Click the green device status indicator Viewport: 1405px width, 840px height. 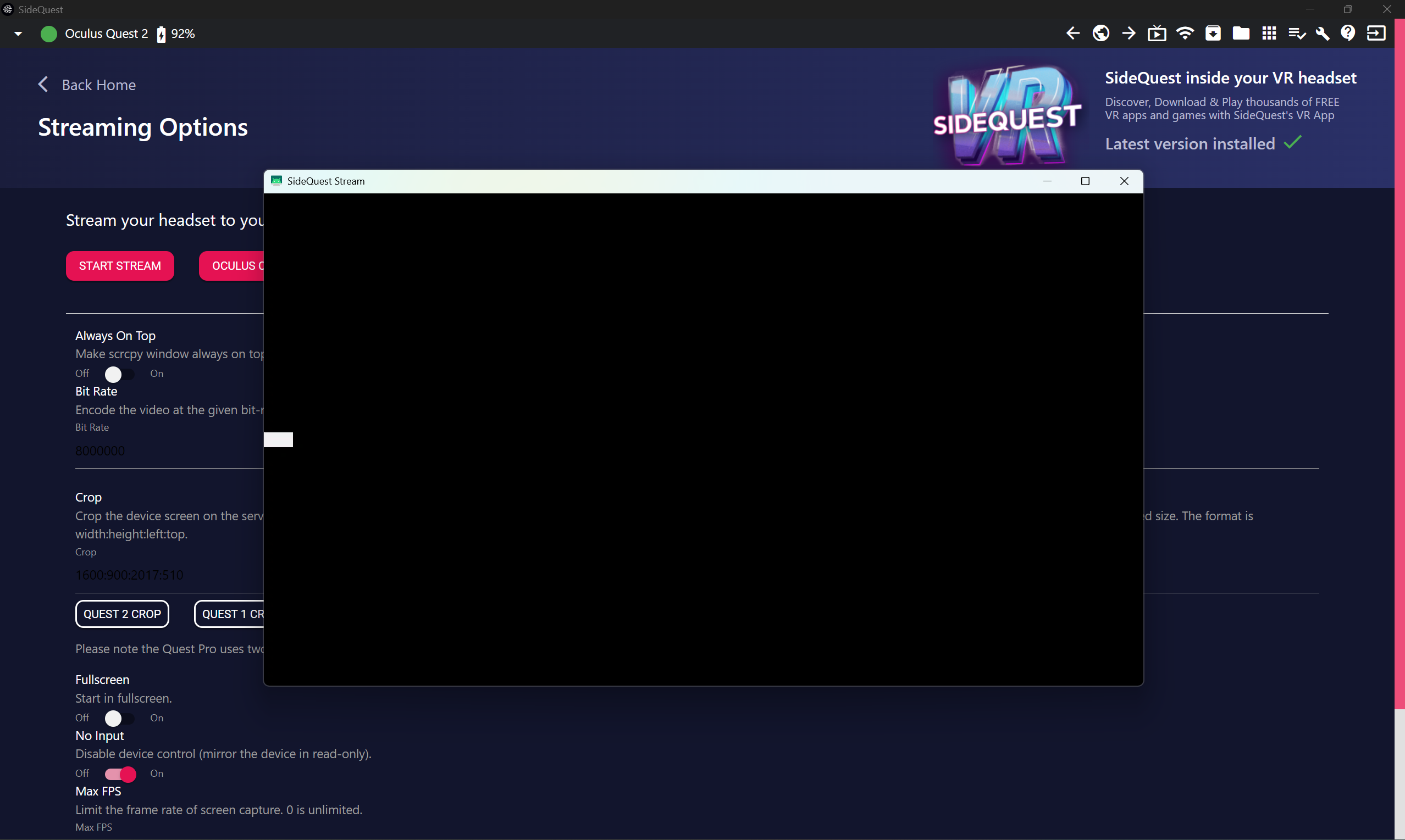[x=49, y=34]
